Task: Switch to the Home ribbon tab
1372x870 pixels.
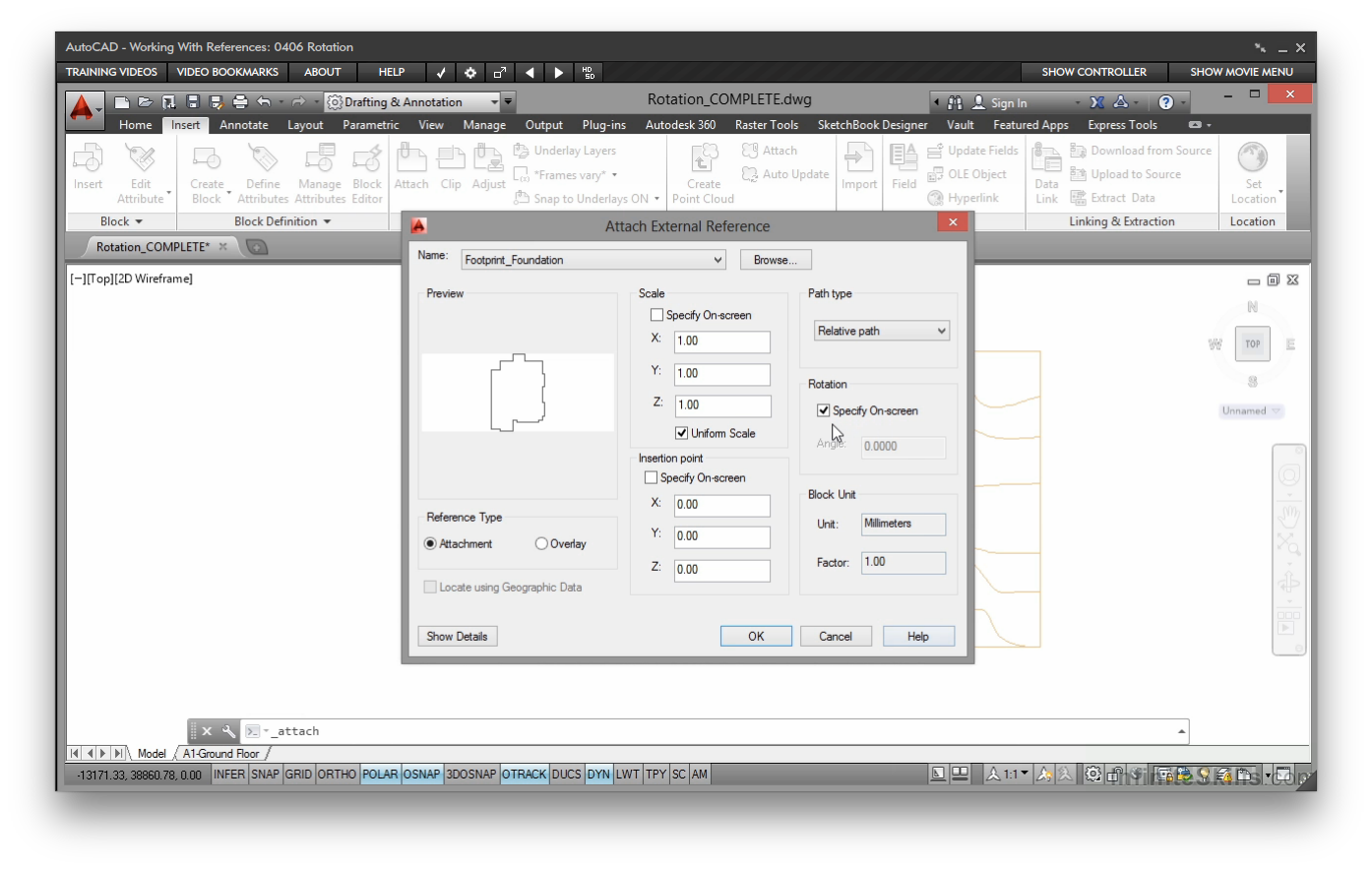Action: (136, 125)
